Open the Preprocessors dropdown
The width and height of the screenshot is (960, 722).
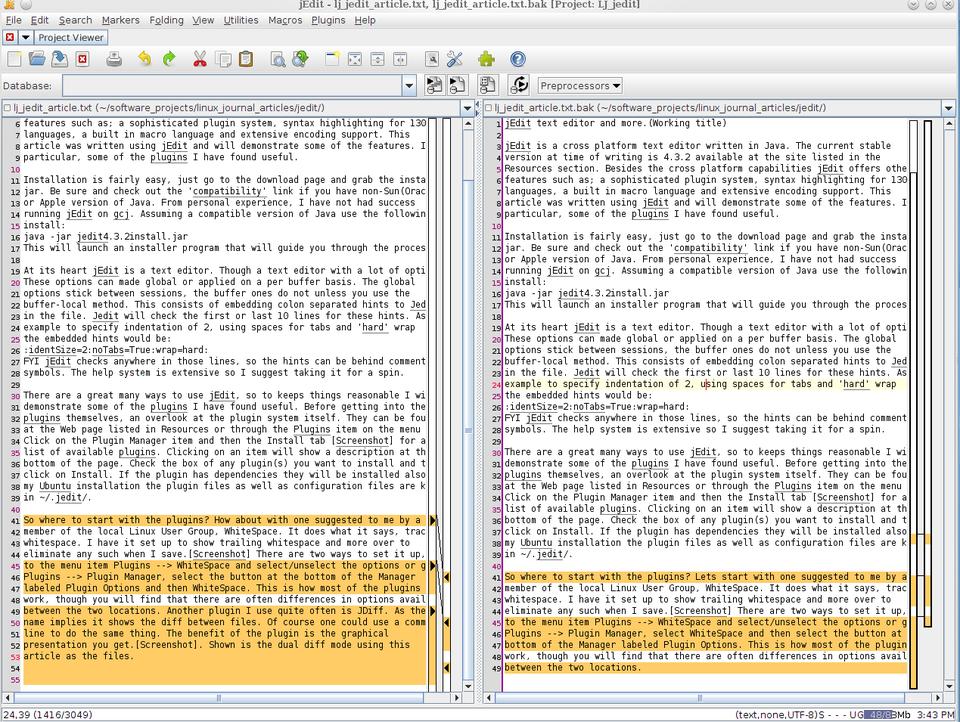[x=579, y=86]
